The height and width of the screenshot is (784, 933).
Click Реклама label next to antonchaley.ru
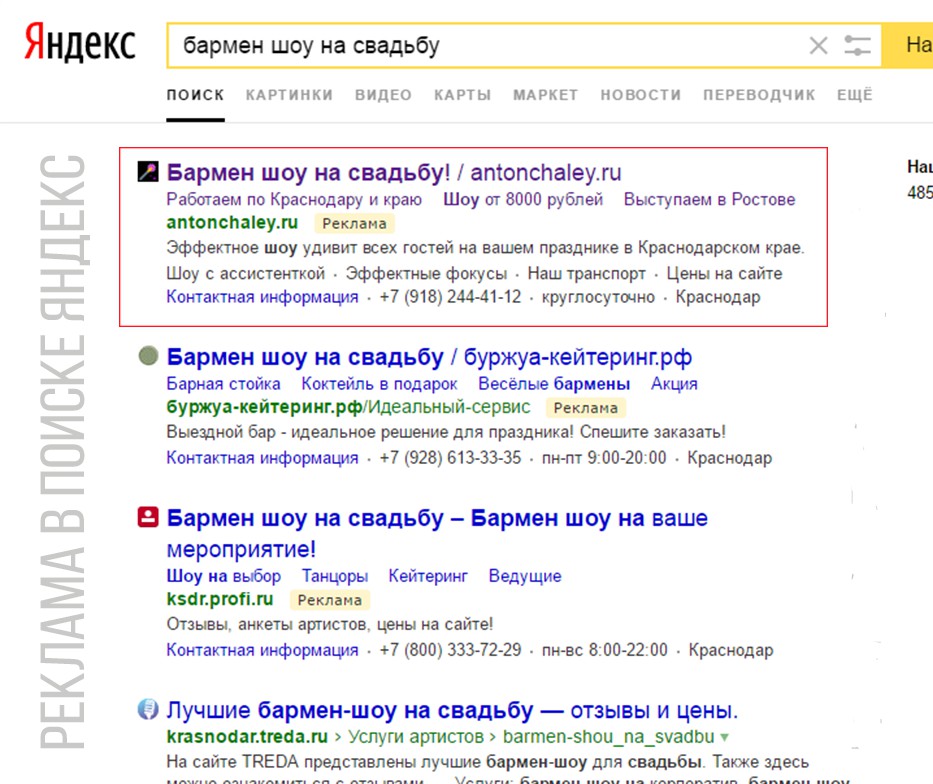pyautogui.click(x=354, y=224)
